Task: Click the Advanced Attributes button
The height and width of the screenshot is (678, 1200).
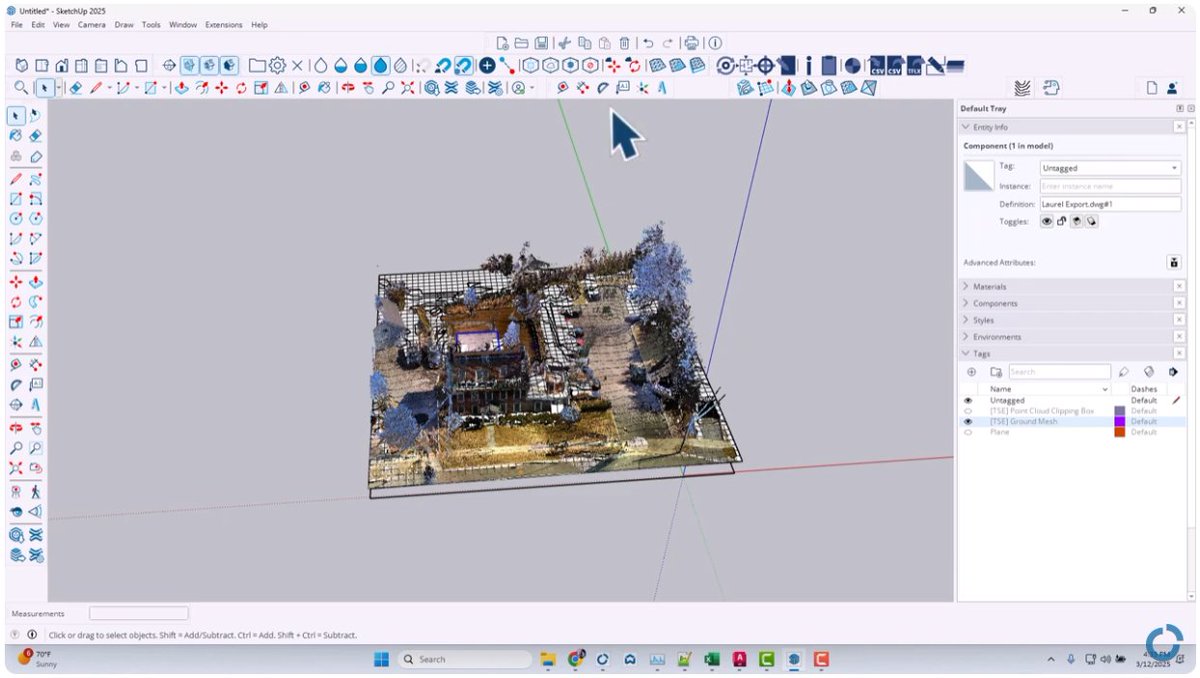Action: tap(1175, 261)
